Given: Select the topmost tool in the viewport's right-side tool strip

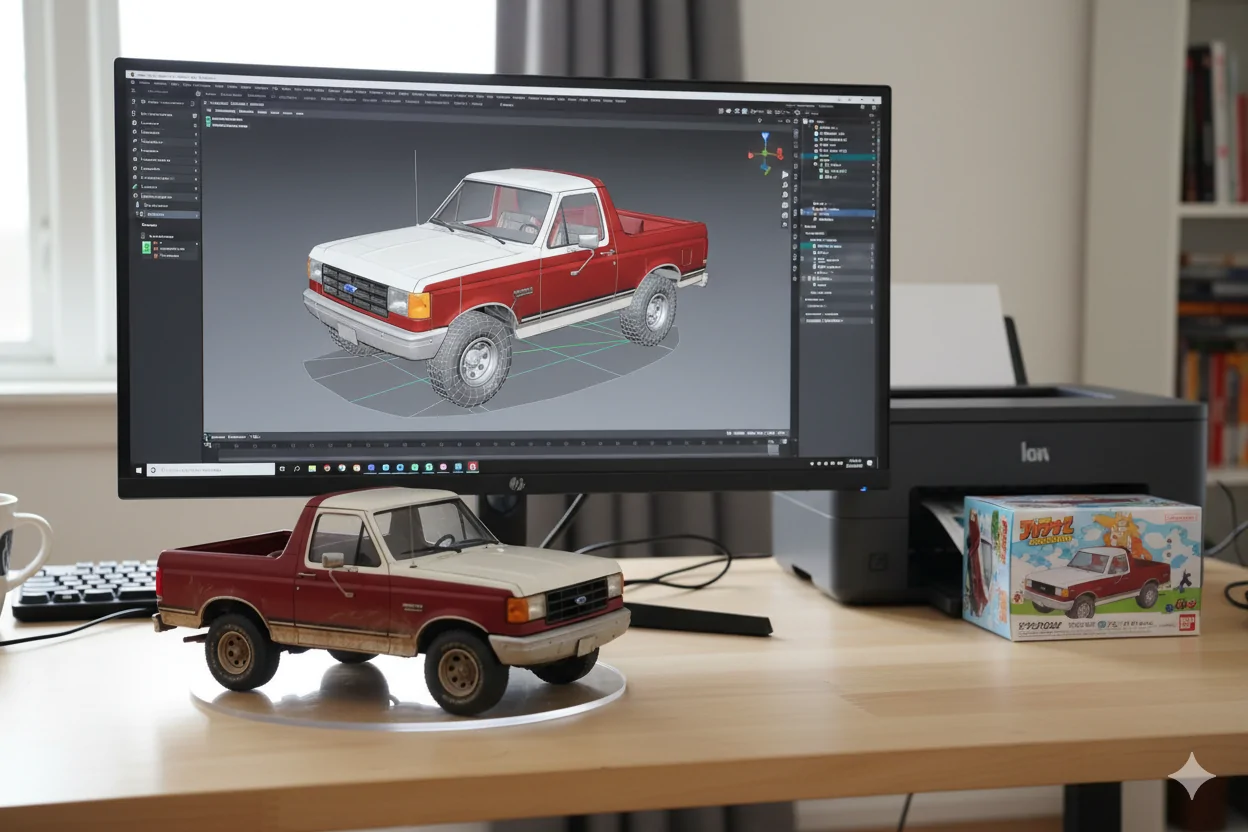Looking at the screenshot, I should coord(785,175).
